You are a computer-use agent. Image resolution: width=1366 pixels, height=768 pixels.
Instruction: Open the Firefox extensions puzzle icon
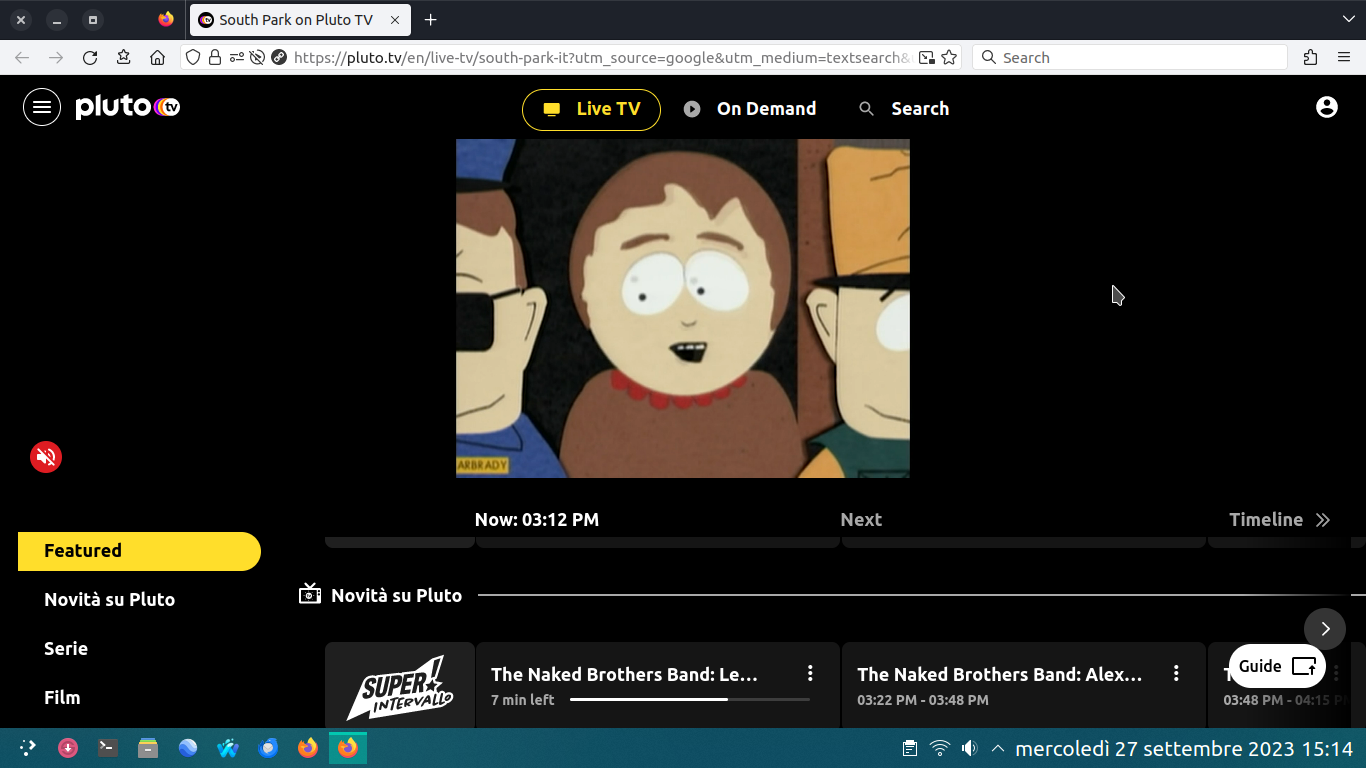tap(1311, 58)
